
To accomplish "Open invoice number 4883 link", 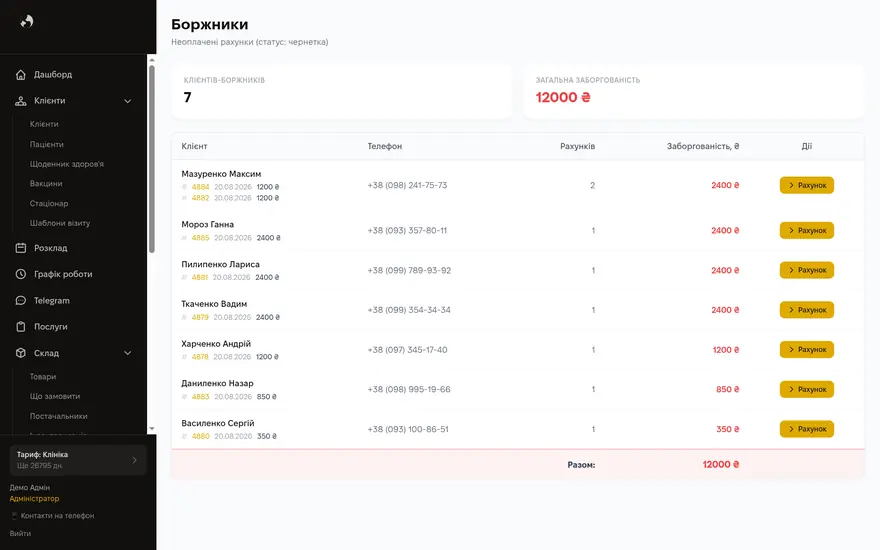I will click(x=200, y=397).
